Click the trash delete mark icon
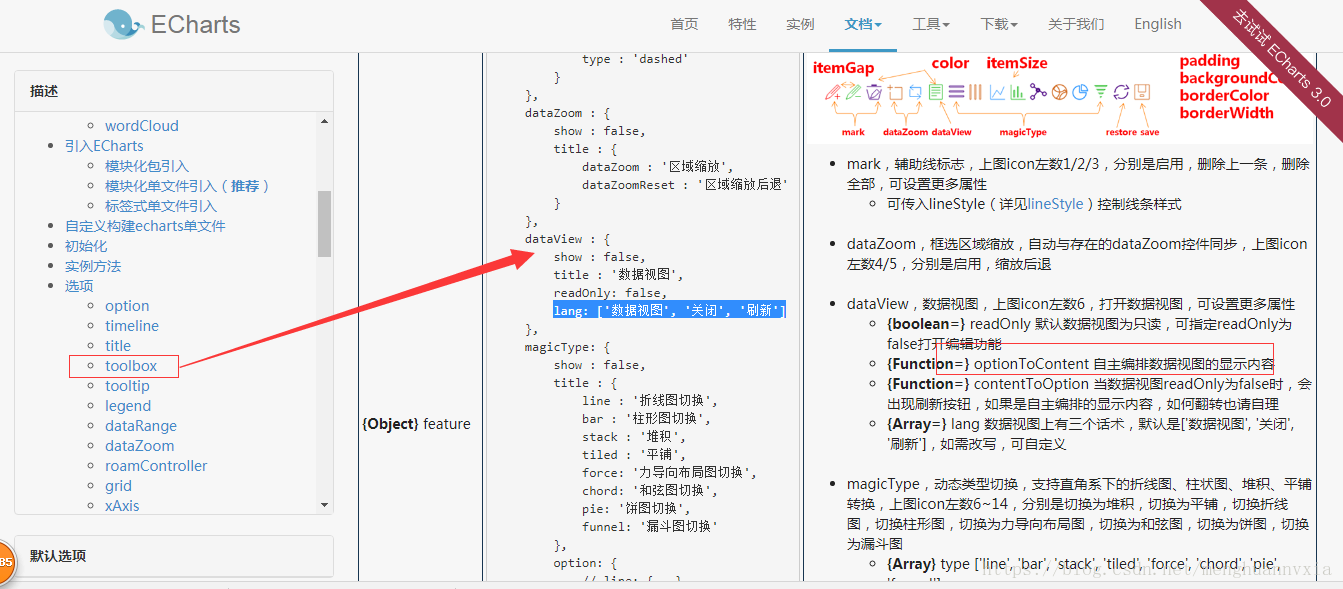Image resolution: width=1343 pixels, height=589 pixels. point(876,92)
